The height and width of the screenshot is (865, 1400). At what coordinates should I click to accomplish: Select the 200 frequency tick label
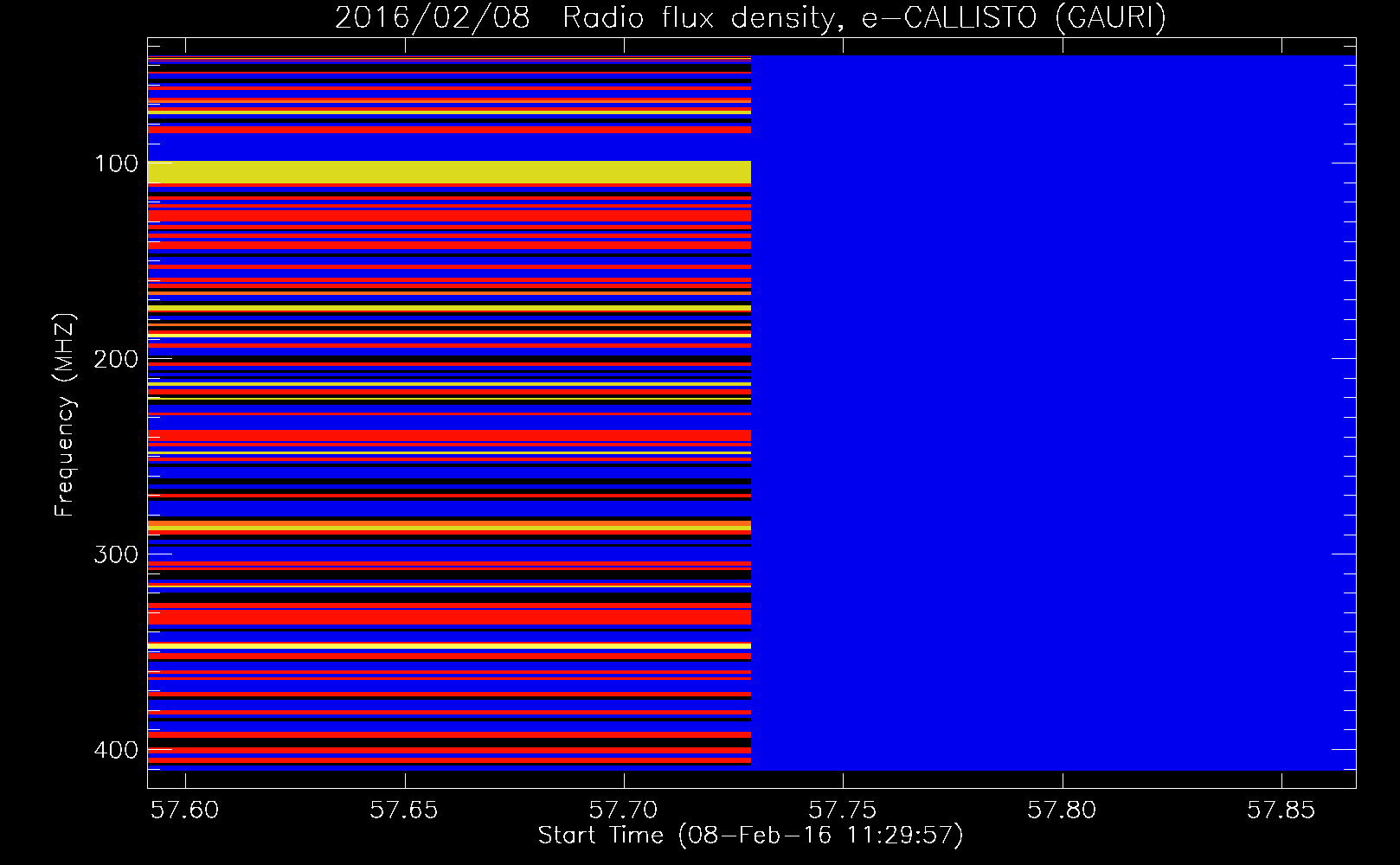pyautogui.click(x=116, y=359)
